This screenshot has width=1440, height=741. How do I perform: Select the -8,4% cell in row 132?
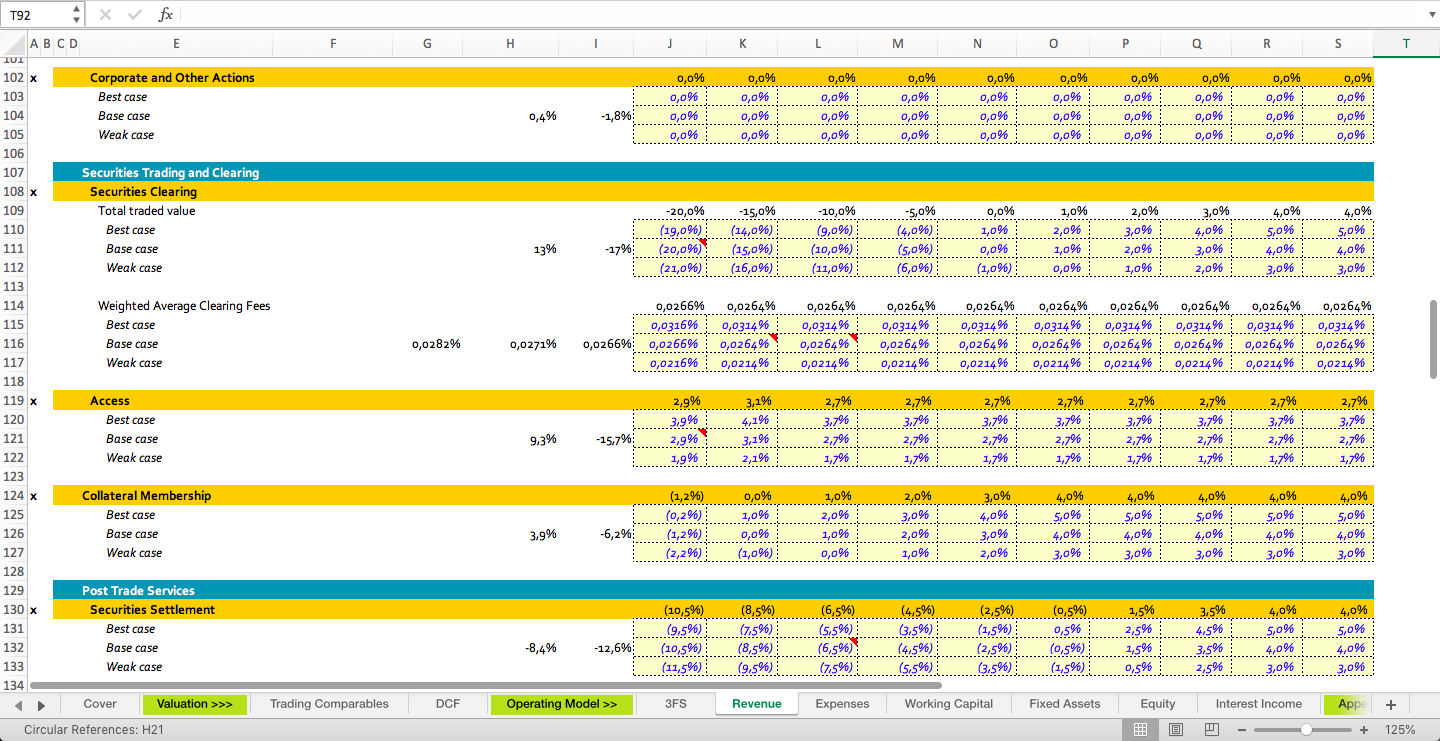511,648
